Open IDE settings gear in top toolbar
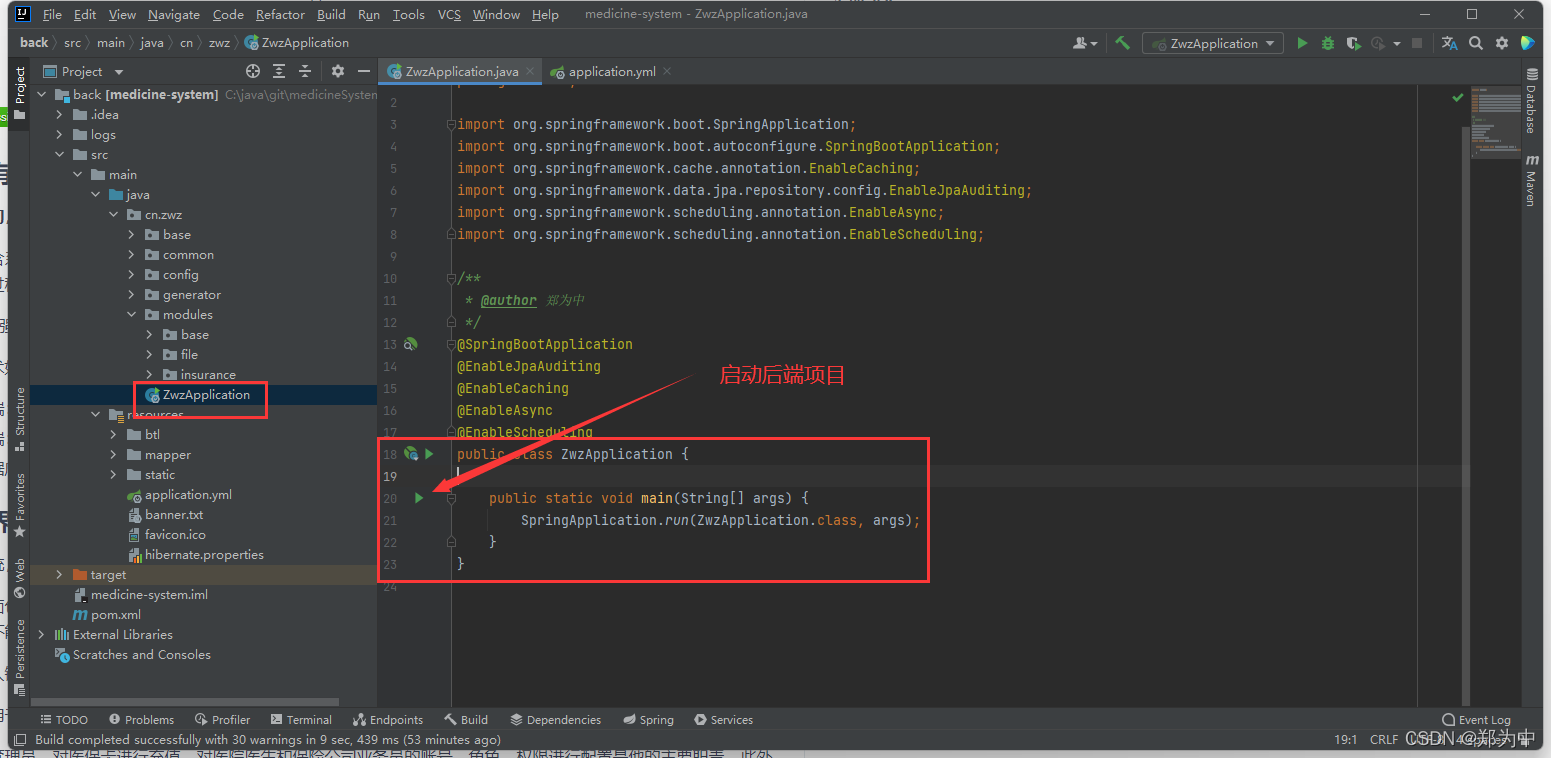The image size is (1551, 758). click(x=1502, y=43)
